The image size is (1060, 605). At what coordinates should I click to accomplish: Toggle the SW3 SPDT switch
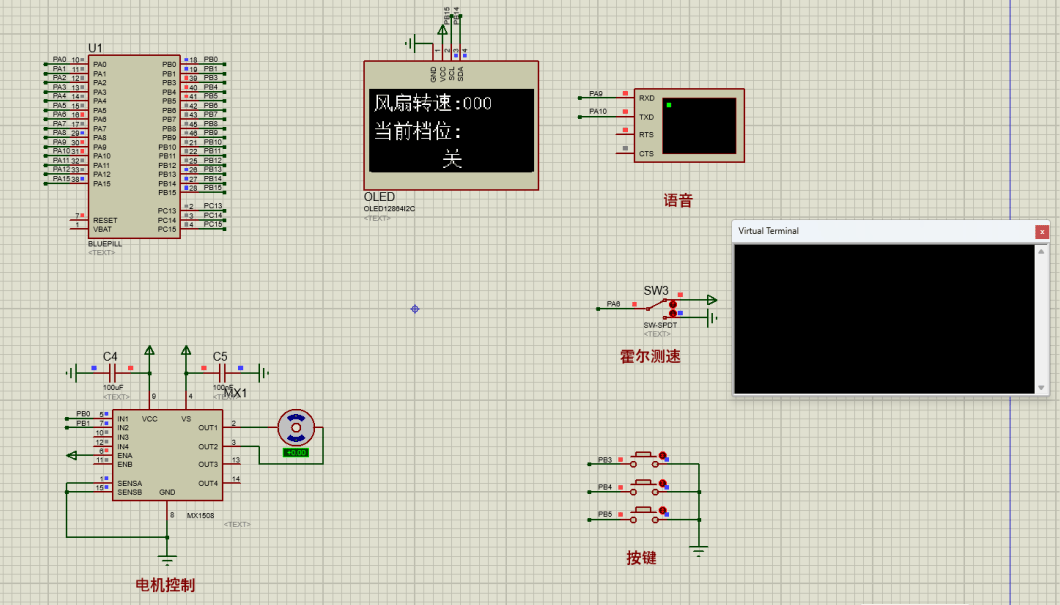coord(660,306)
